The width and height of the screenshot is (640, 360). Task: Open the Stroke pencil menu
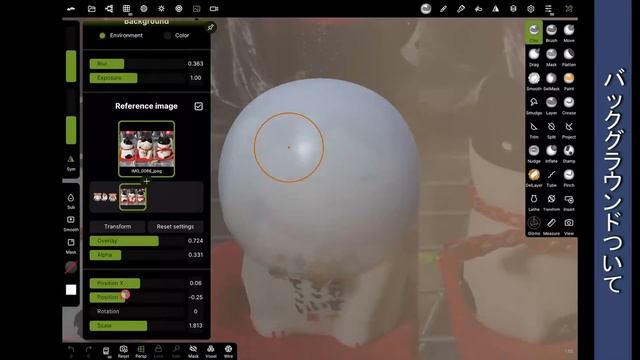click(x=443, y=9)
